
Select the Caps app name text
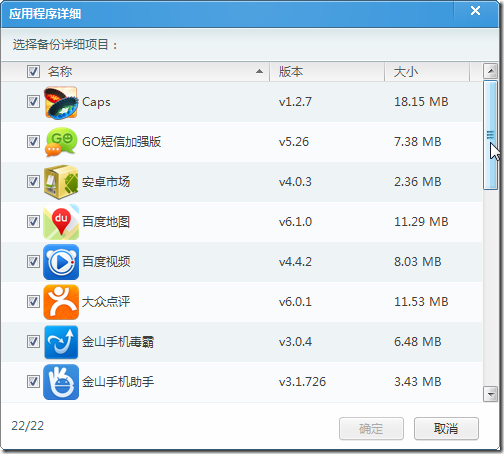point(96,102)
